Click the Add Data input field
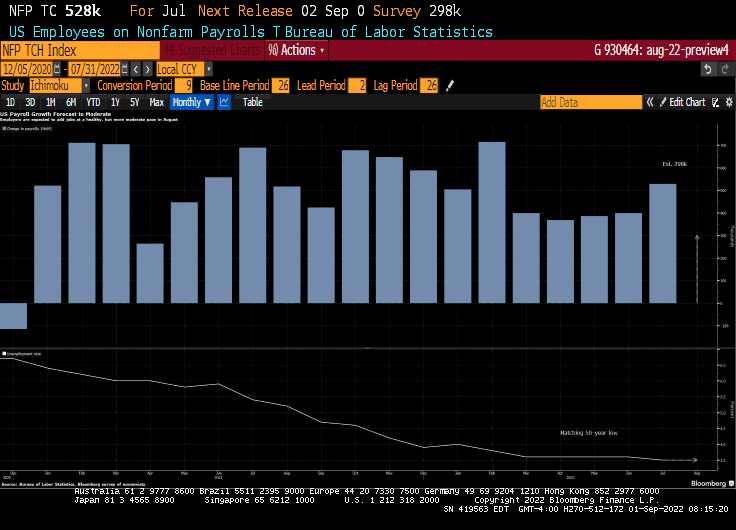 point(590,102)
